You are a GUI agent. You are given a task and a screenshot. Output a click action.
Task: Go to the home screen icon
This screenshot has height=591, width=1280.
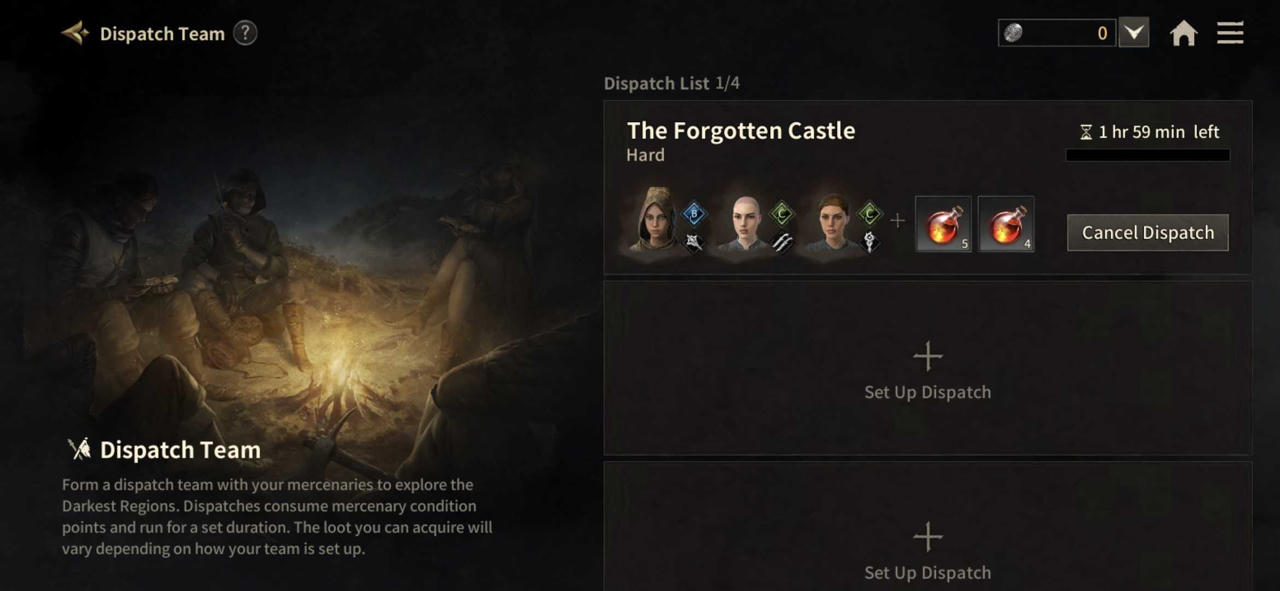point(1184,33)
